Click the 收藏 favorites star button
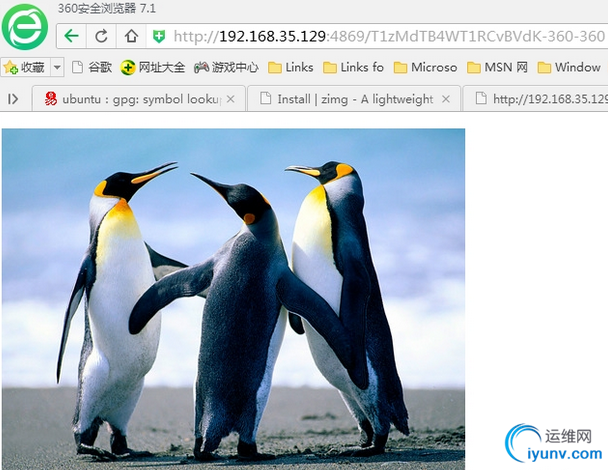 25,67
